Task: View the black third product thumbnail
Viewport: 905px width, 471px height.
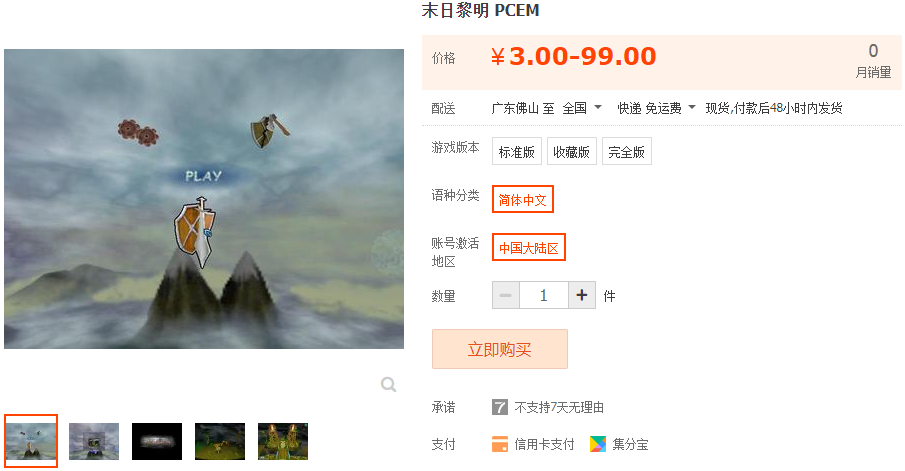Action: click(157, 442)
